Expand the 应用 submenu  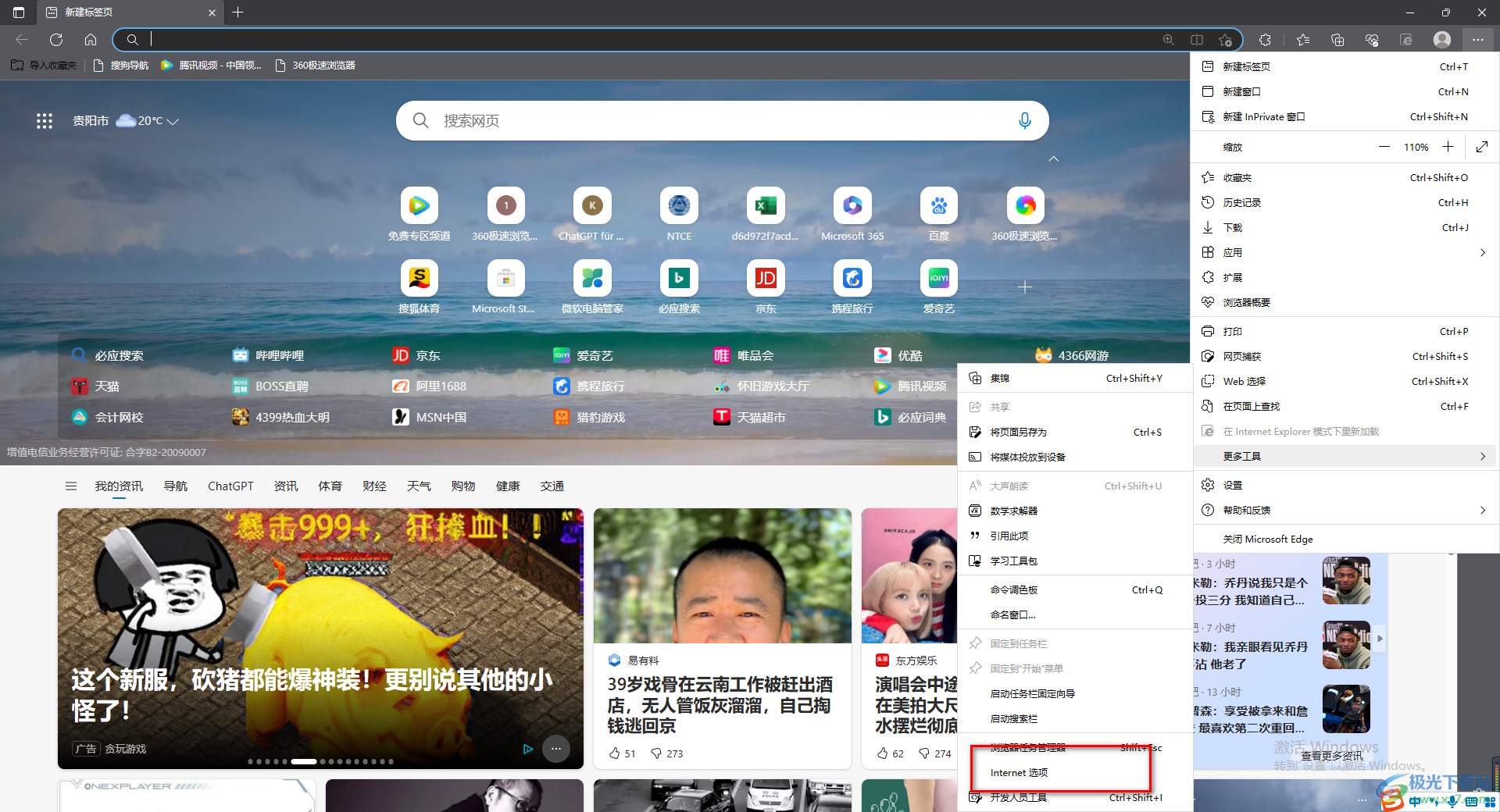pyautogui.click(x=1345, y=252)
